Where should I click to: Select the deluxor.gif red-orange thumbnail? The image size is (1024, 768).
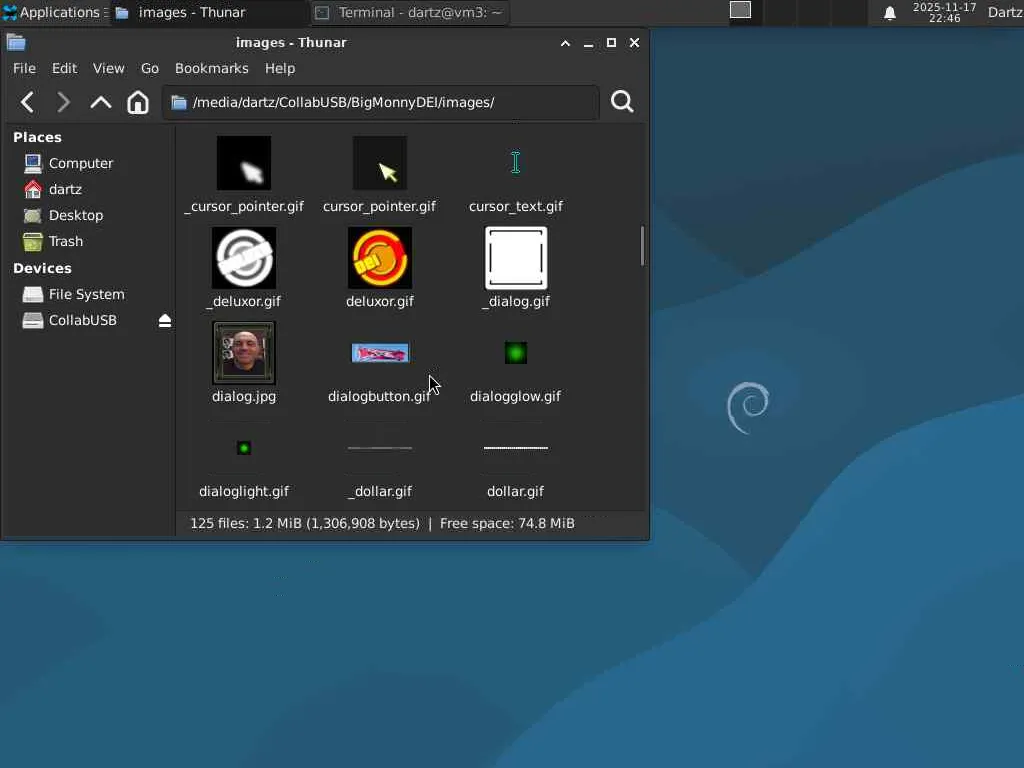pyautogui.click(x=379, y=258)
